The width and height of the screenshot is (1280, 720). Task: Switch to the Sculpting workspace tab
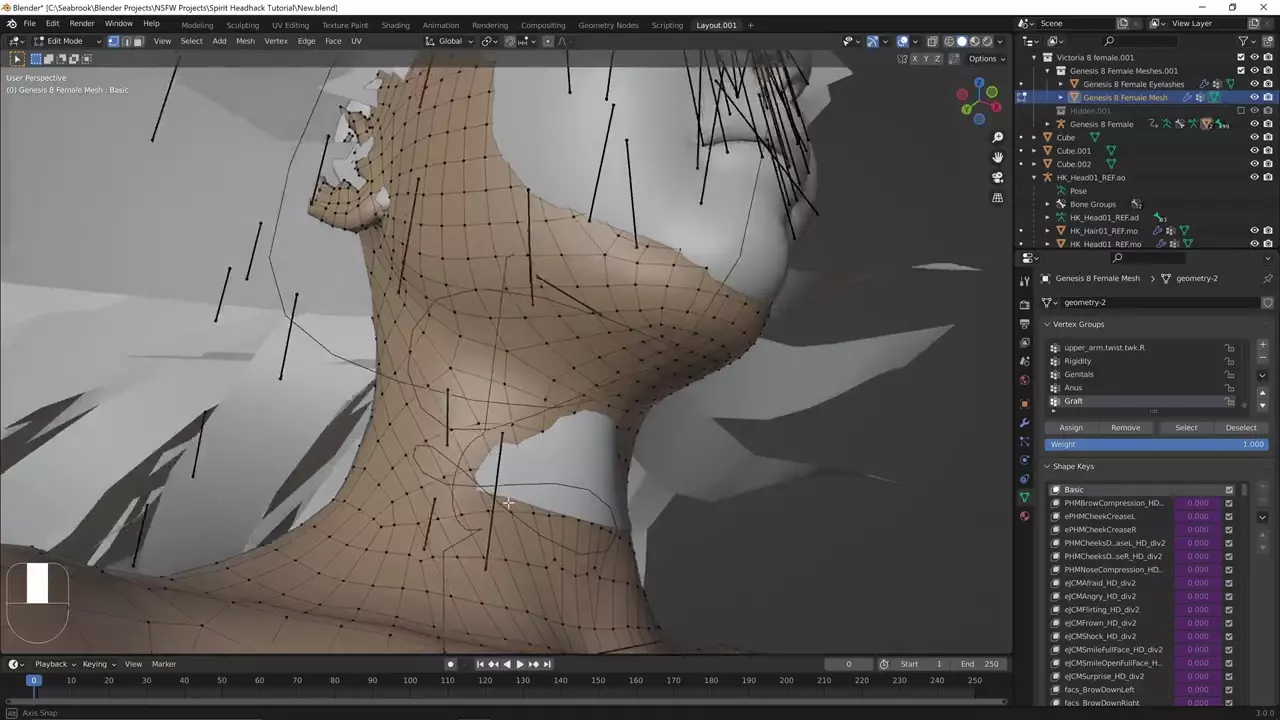[242, 25]
